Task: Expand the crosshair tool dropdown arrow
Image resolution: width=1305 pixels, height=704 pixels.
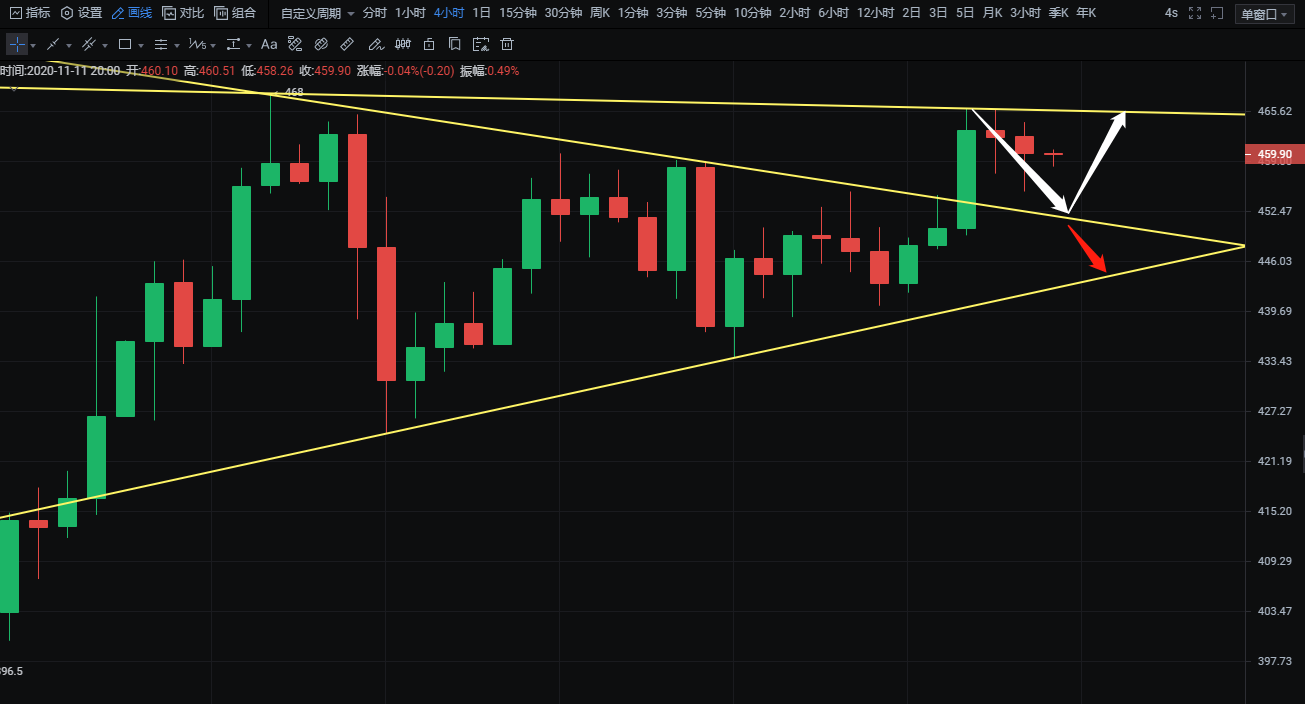Action: (x=33, y=46)
